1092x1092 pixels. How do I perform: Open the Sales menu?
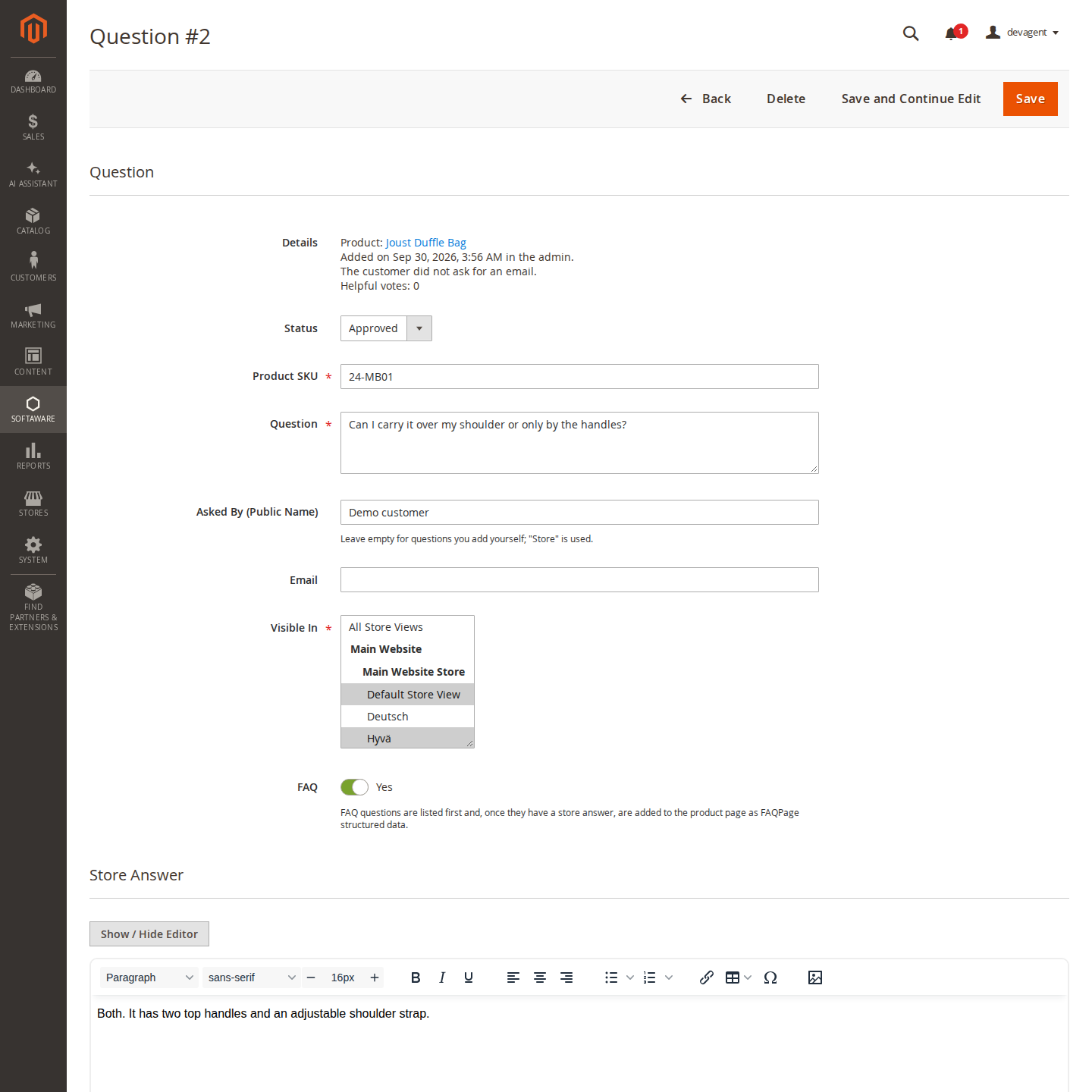(x=33, y=128)
